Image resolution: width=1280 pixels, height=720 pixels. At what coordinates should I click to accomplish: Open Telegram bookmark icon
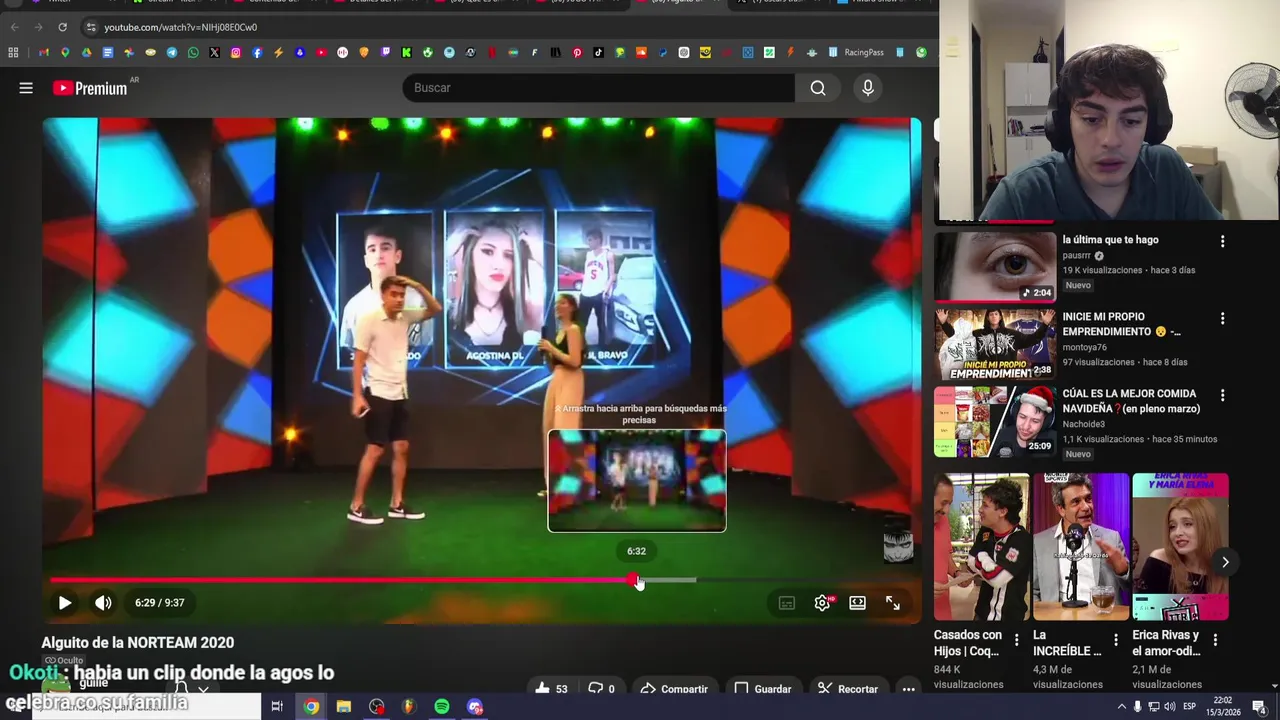click(x=172, y=52)
